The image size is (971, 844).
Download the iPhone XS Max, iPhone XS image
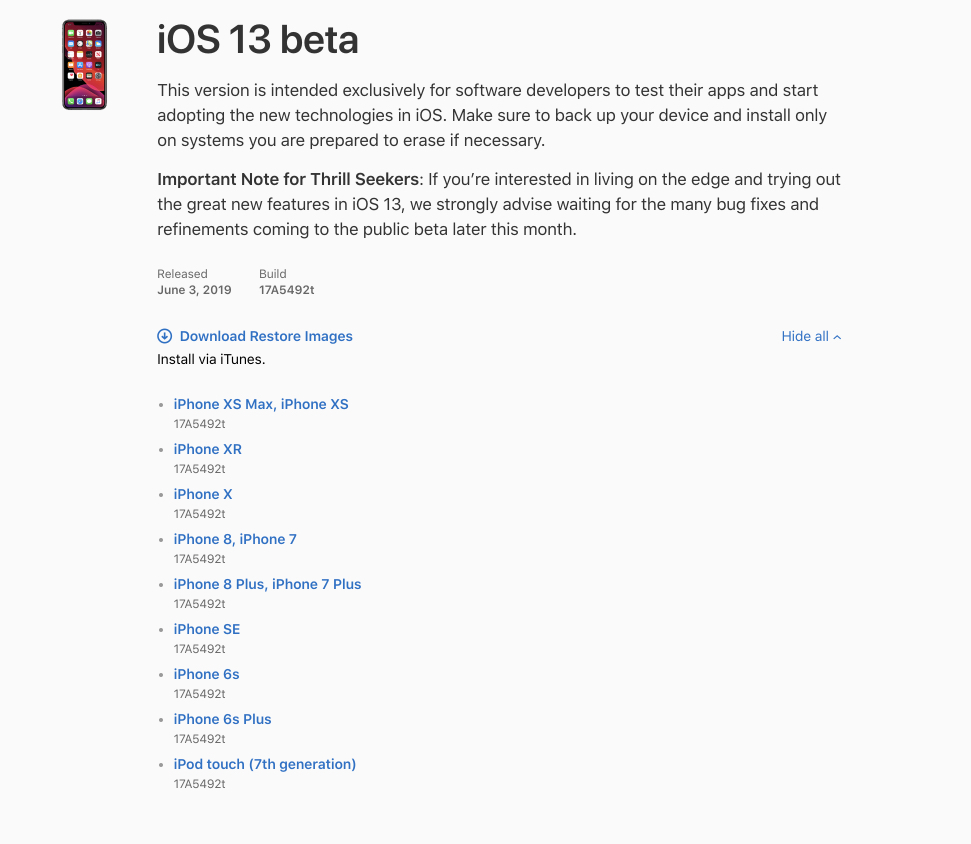(x=261, y=404)
